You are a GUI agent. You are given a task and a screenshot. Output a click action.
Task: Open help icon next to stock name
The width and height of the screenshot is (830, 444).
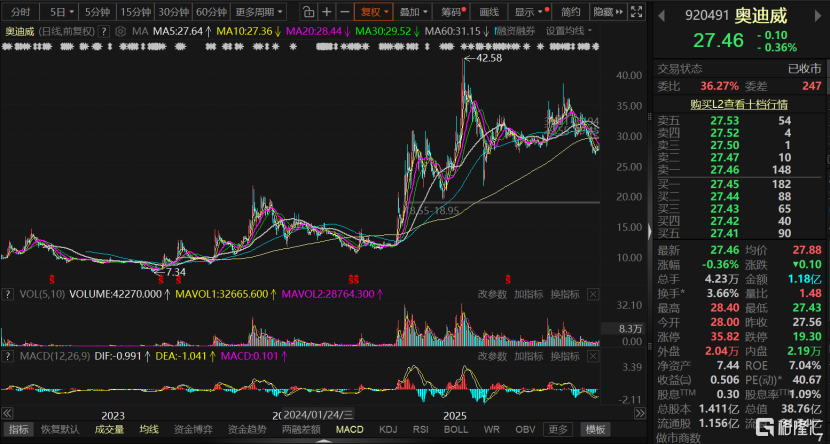105,31
